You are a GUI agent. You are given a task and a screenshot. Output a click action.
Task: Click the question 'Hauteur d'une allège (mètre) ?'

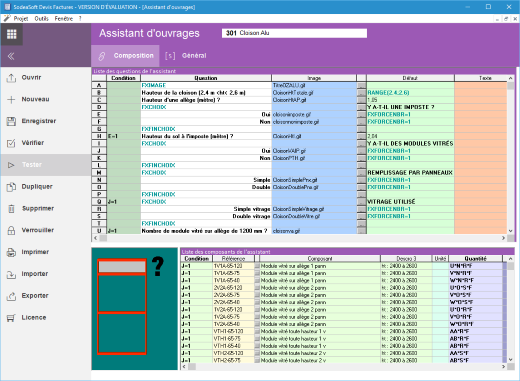pos(206,100)
